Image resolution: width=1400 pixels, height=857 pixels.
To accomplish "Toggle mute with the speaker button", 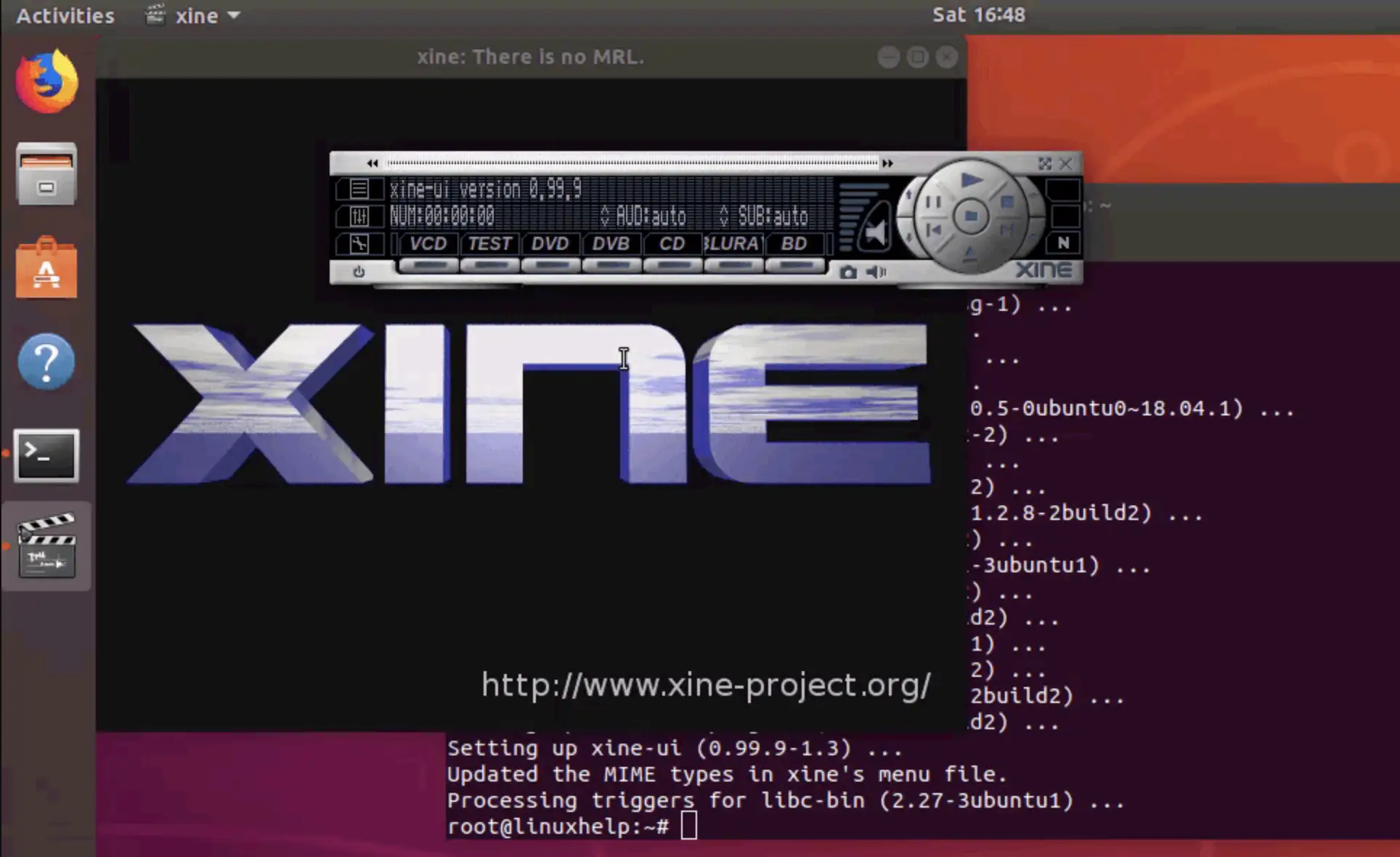I will click(x=876, y=232).
